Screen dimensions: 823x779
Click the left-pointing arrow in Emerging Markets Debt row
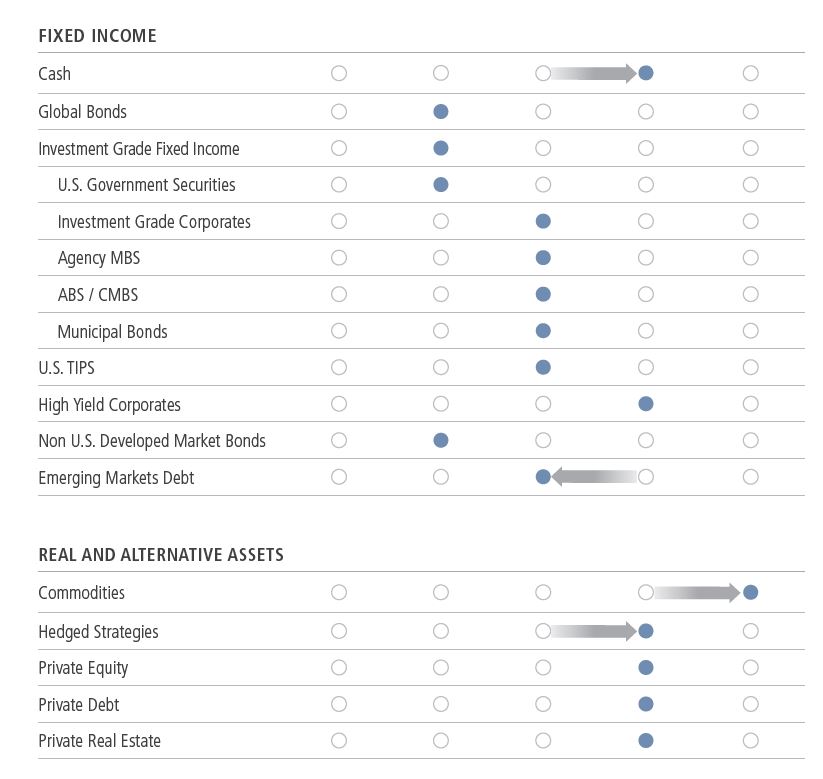pyautogui.click(x=594, y=477)
